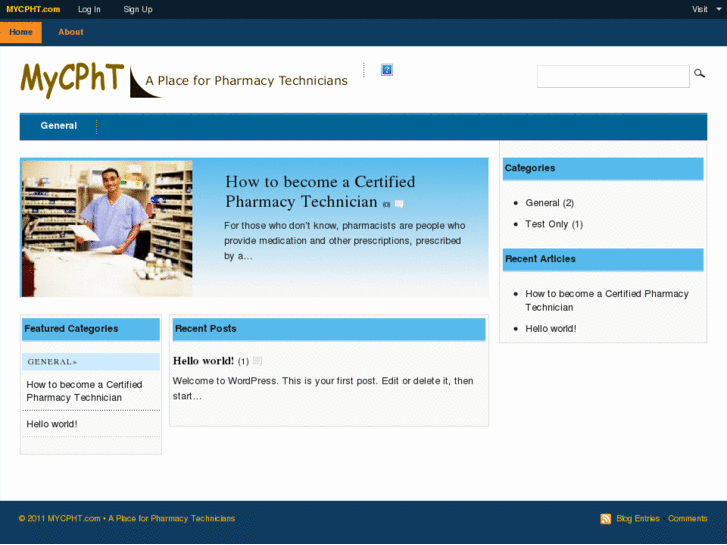
Task: Open Certified Pharmacy Technician under Featured Categories
Action: coord(84,391)
